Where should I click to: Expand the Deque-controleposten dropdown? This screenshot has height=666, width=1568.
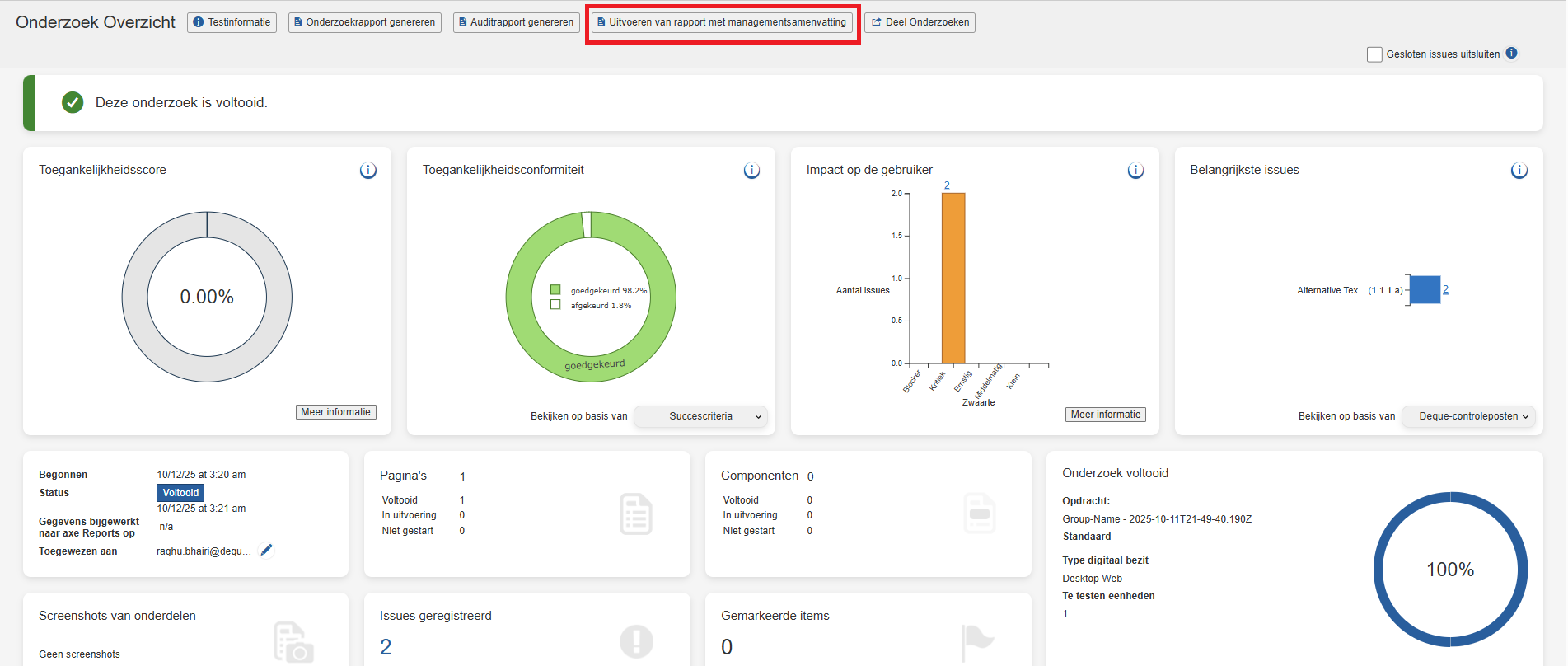[1469, 416]
